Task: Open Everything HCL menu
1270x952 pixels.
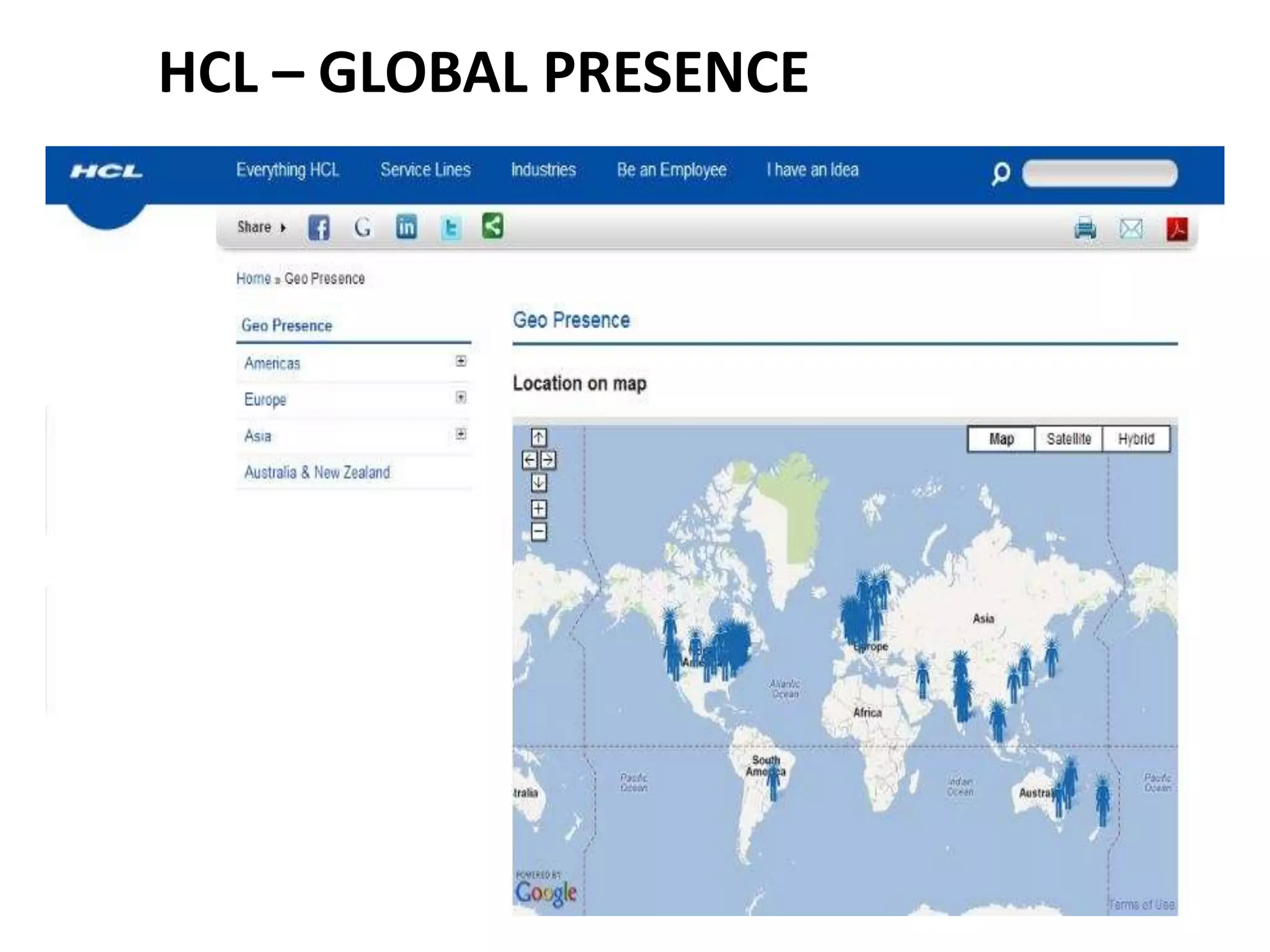Action: (288, 170)
